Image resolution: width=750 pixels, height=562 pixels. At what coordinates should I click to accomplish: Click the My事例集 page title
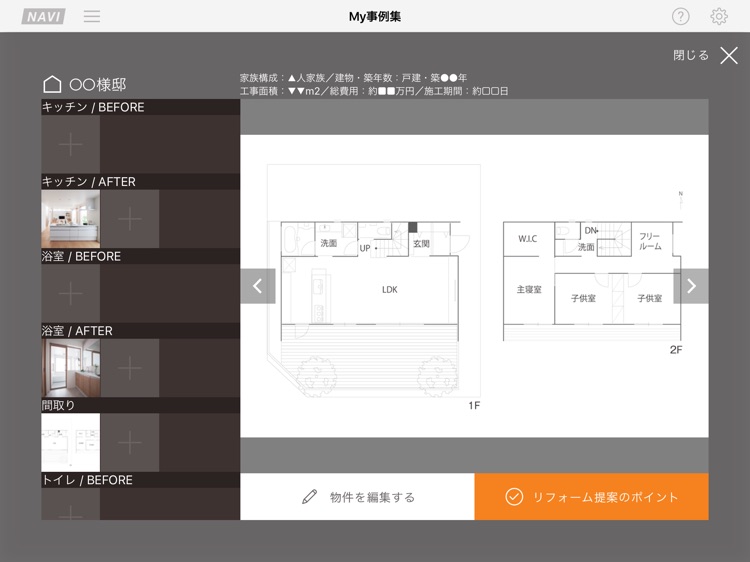(x=375, y=17)
